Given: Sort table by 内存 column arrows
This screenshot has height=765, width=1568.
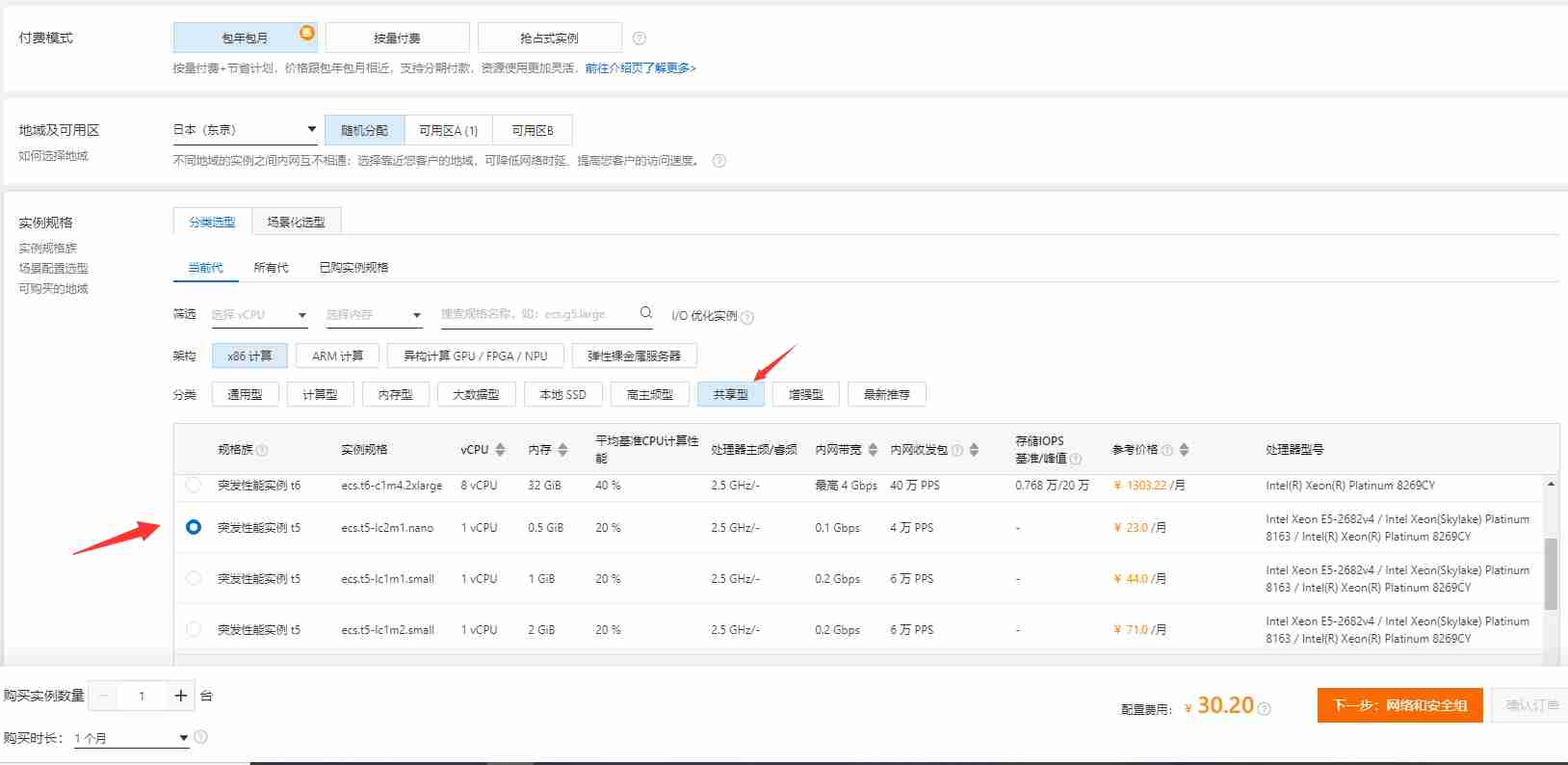Looking at the screenshot, I should tap(562, 450).
